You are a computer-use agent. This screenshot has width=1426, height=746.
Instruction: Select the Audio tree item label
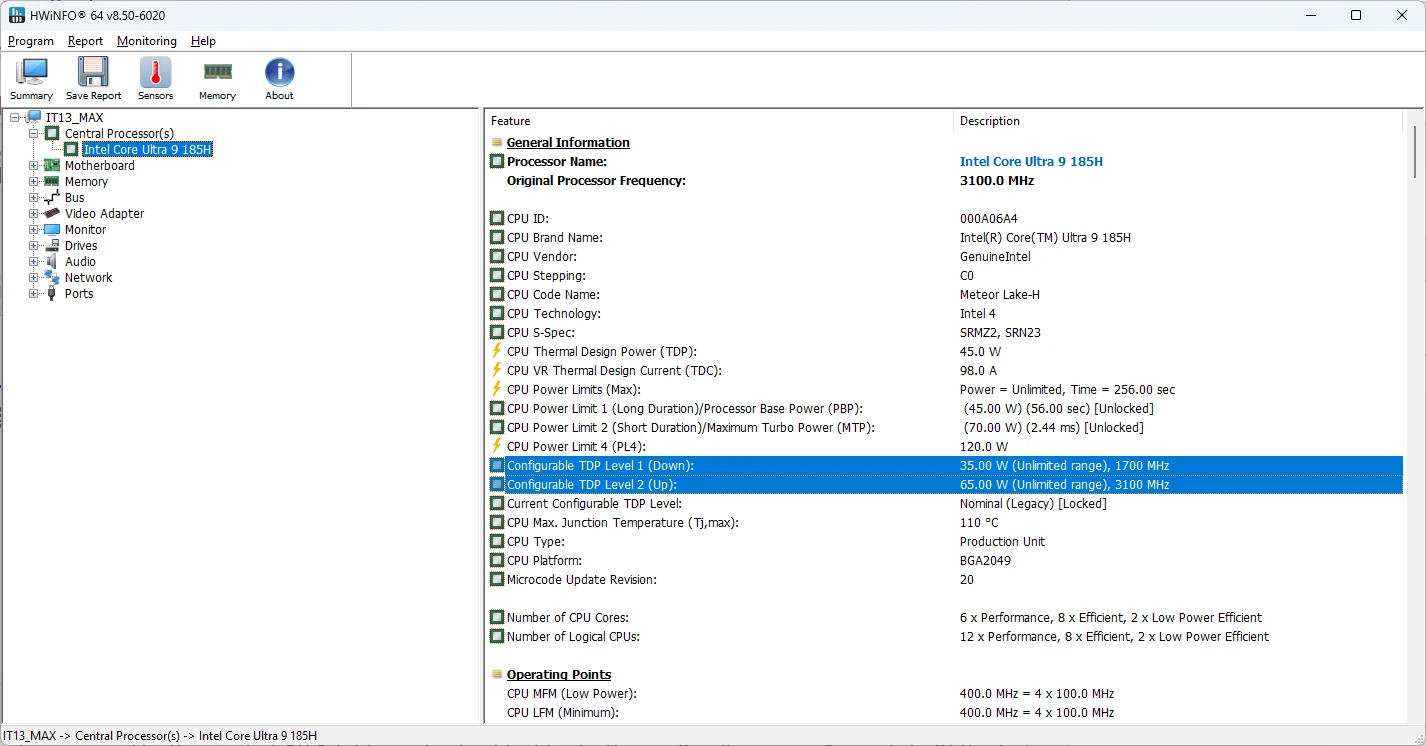coord(81,262)
